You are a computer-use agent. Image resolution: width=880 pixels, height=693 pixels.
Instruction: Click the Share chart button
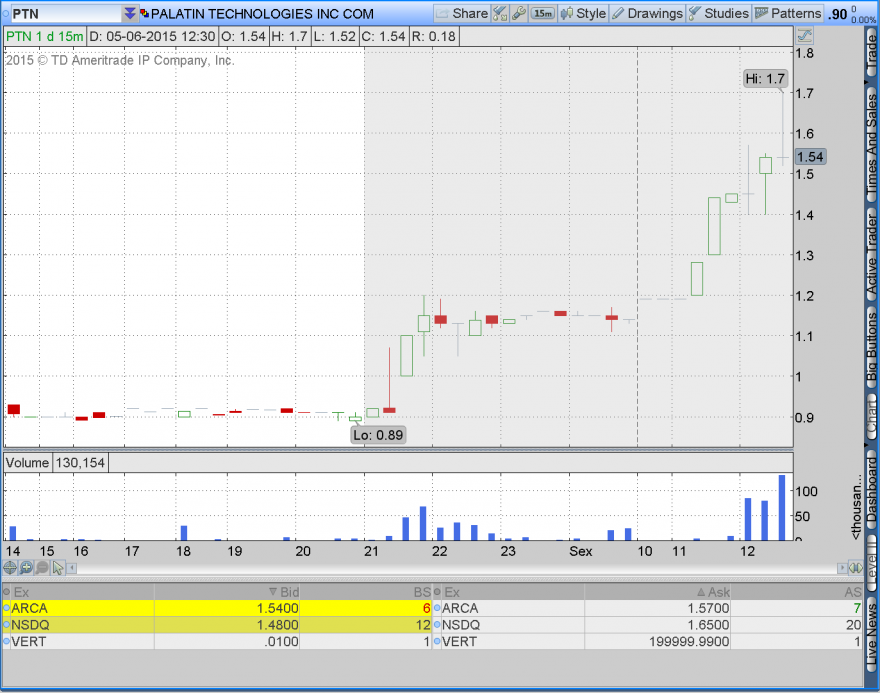pyautogui.click(x=461, y=13)
